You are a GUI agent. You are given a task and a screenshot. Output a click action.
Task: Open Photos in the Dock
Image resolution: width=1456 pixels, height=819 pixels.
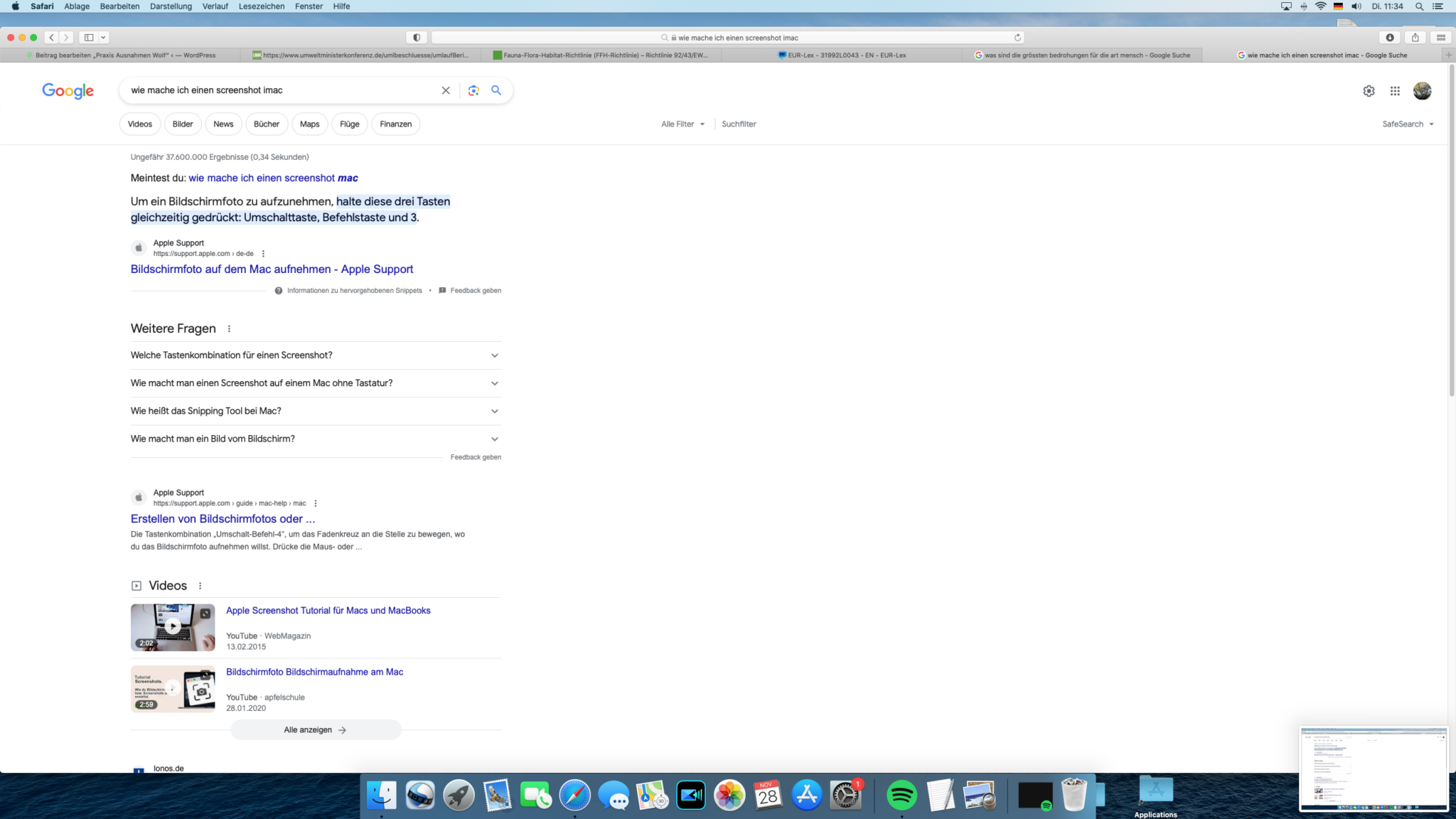(x=729, y=795)
